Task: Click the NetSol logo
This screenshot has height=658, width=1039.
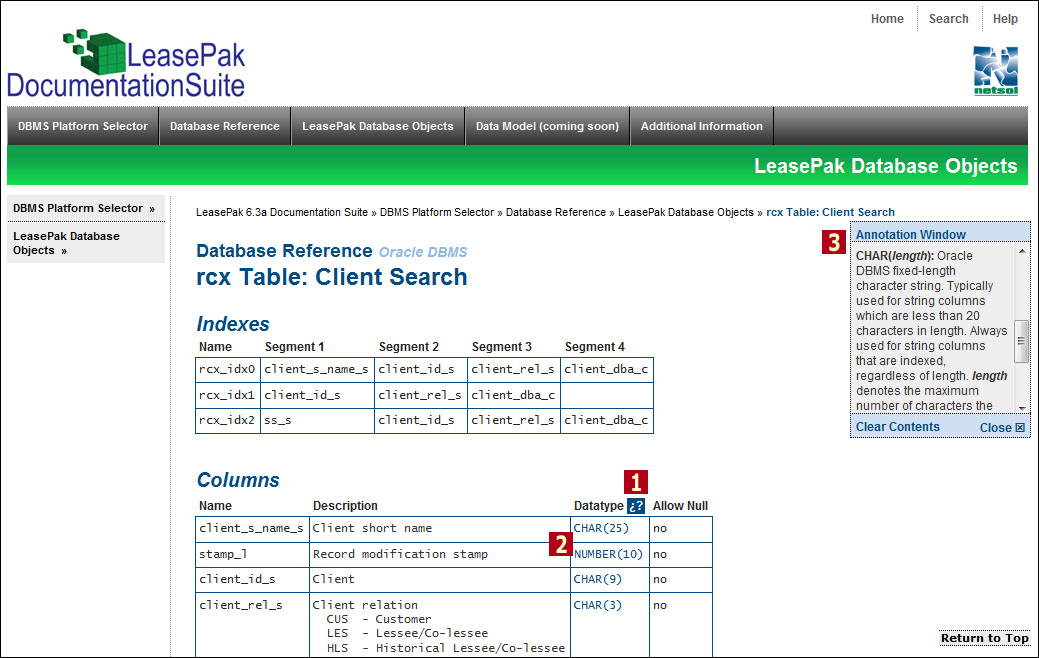Action: tap(995, 71)
